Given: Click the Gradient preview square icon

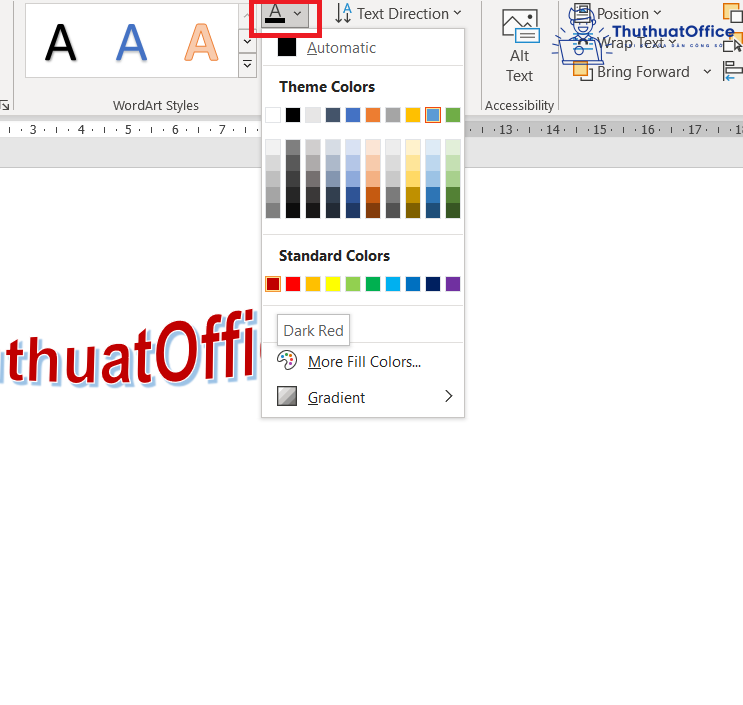Looking at the screenshot, I should click(x=287, y=396).
